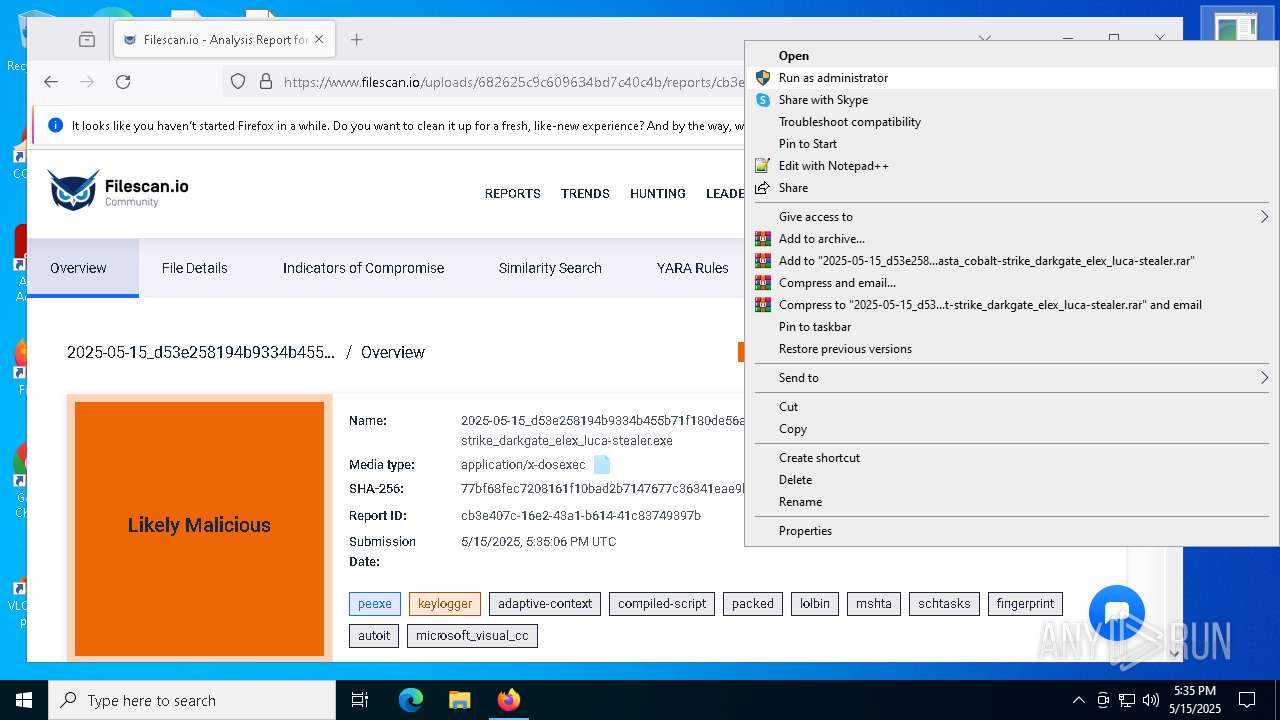Select Edit with Notepad++
Image resolution: width=1280 pixels, height=720 pixels.
[x=1012, y=165]
